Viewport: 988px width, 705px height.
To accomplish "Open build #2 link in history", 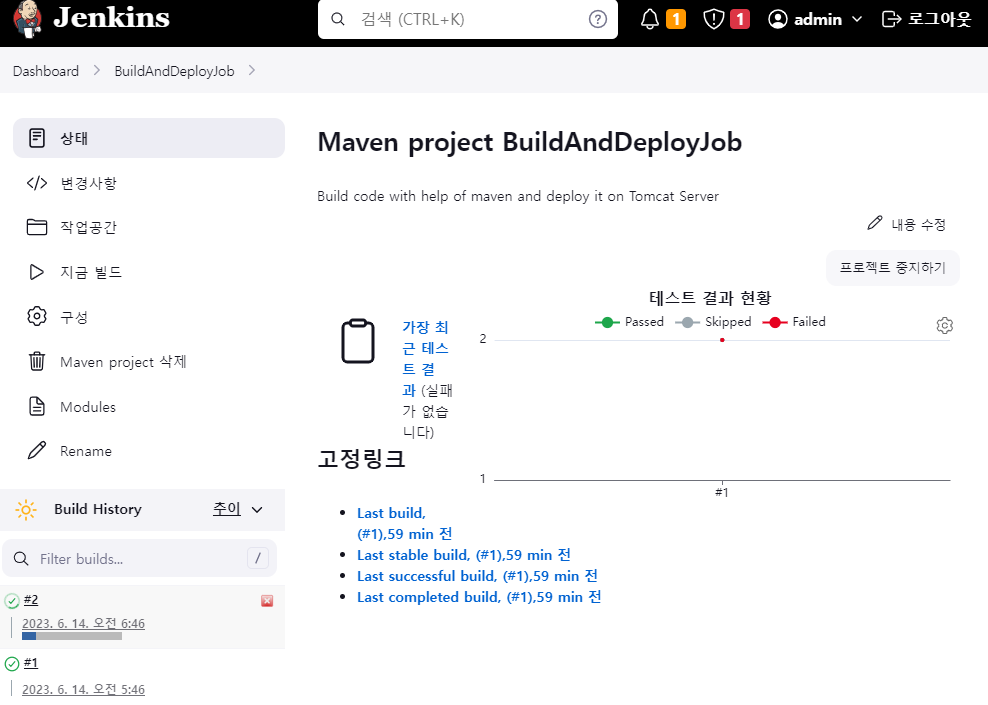I will point(31,600).
